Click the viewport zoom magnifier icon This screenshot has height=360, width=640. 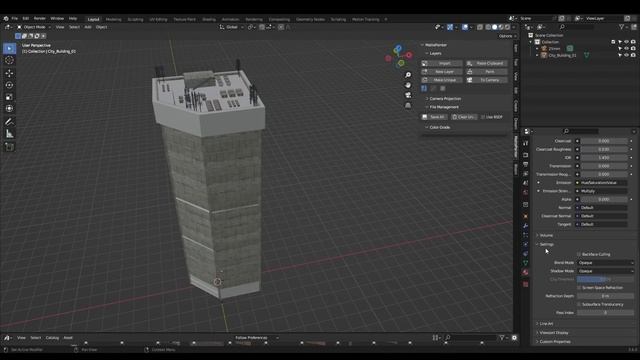[408, 75]
